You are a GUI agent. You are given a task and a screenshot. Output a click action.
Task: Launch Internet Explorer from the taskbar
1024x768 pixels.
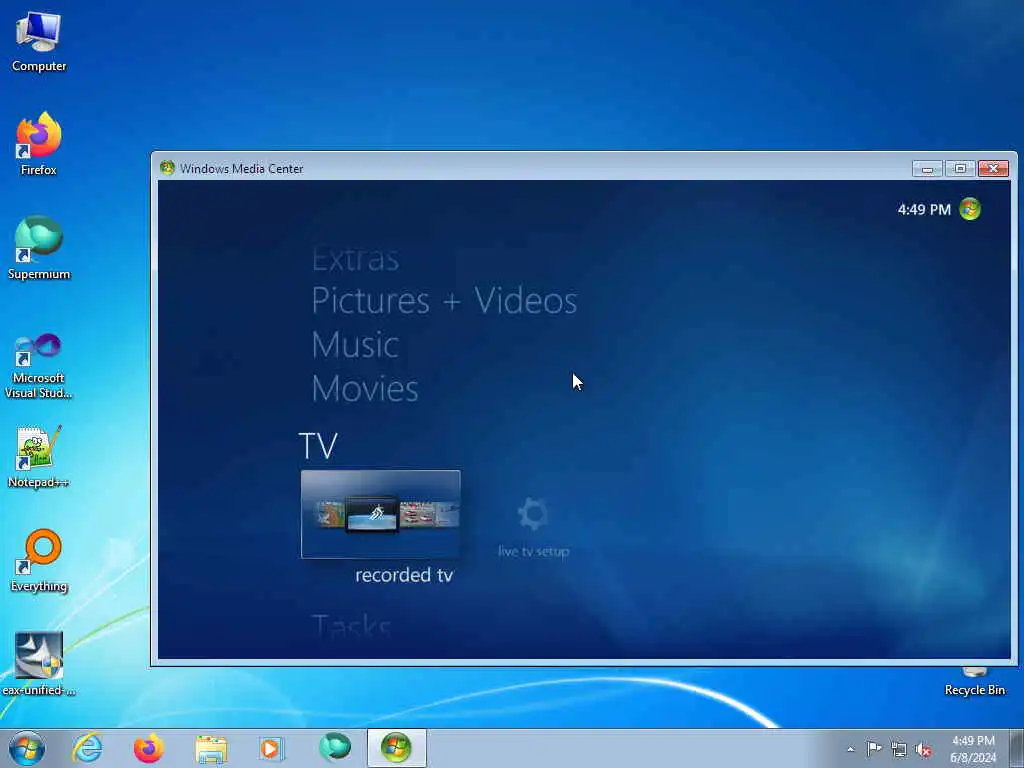[x=88, y=748]
